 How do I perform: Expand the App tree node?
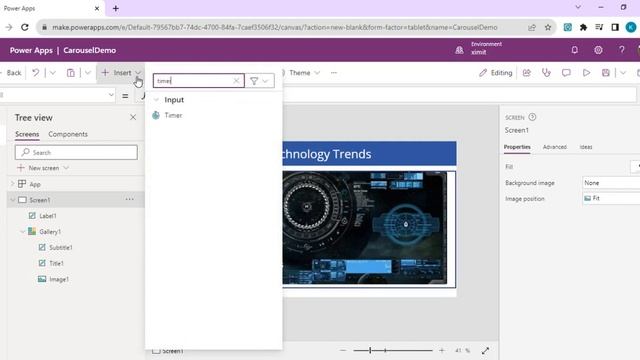(12, 184)
